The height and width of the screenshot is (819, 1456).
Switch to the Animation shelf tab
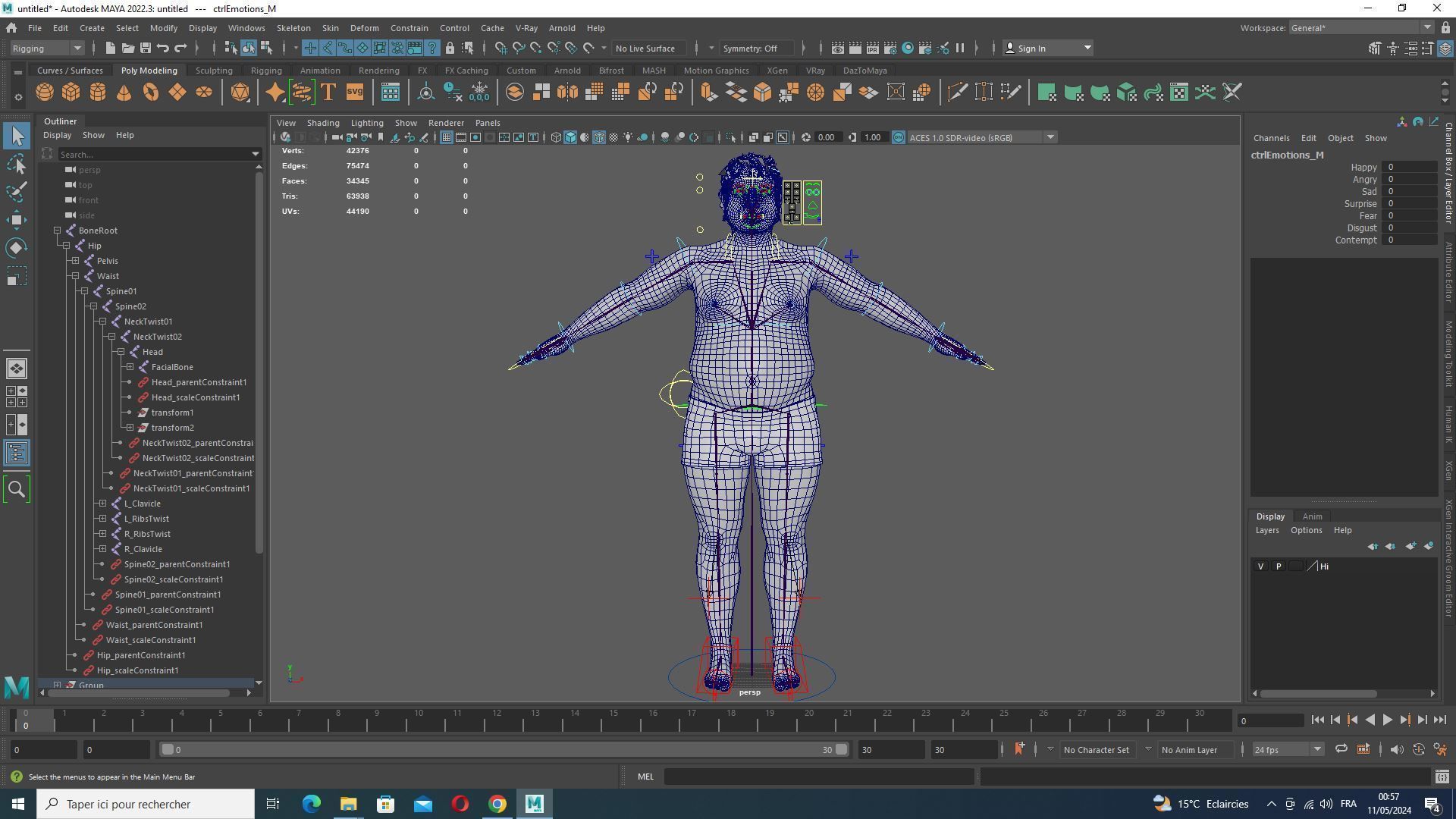(320, 71)
